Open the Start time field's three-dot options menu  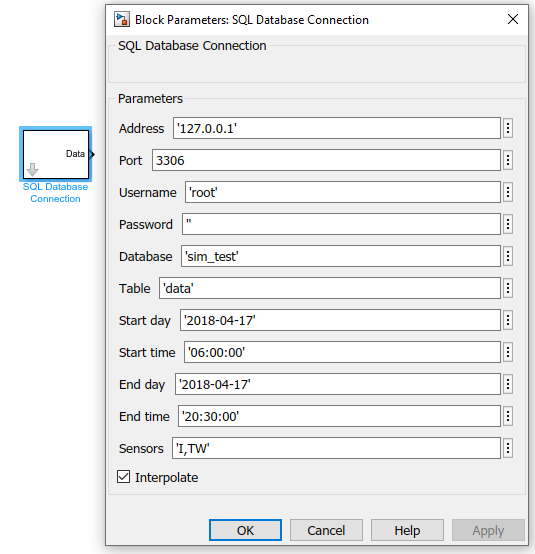click(508, 352)
